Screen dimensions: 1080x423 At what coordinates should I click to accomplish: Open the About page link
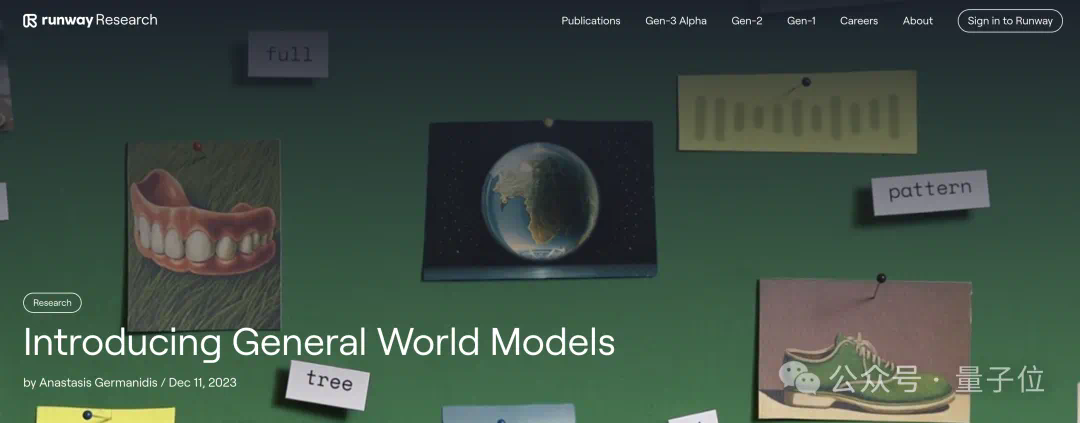(x=917, y=21)
